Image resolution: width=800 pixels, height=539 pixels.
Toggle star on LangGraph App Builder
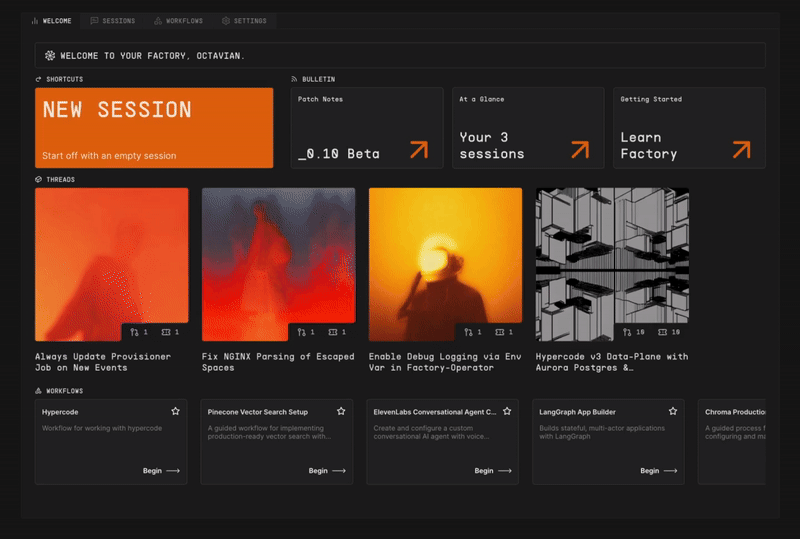click(x=673, y=411)
